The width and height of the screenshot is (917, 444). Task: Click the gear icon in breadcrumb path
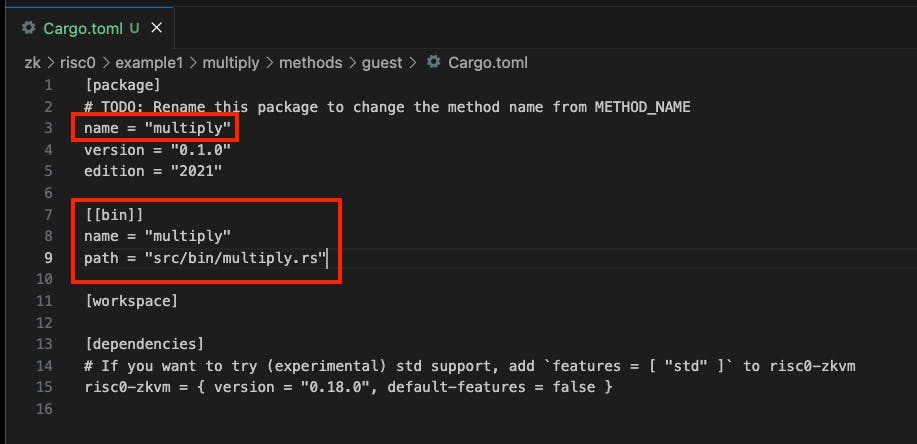click(433, 62)
